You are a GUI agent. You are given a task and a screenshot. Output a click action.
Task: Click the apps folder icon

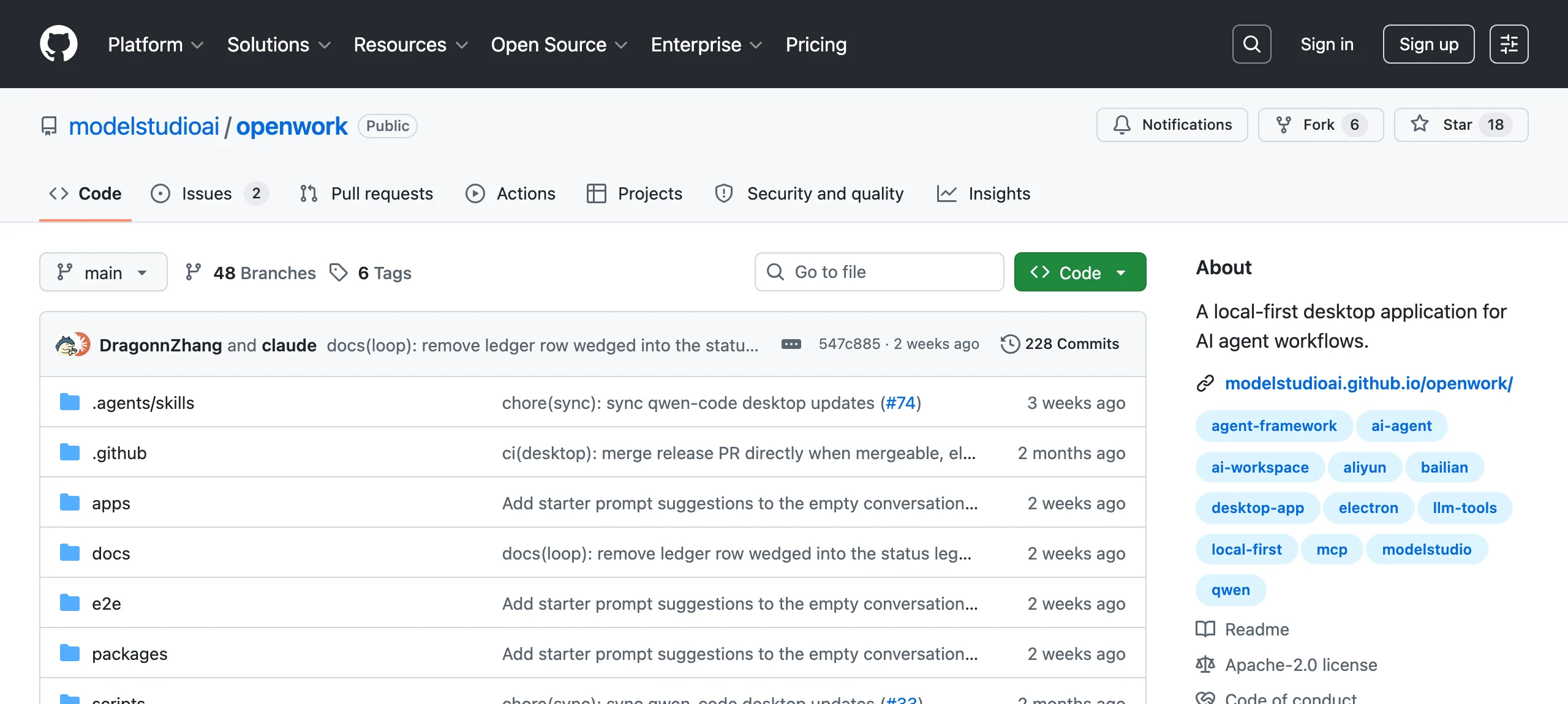[x=70, y=503]
